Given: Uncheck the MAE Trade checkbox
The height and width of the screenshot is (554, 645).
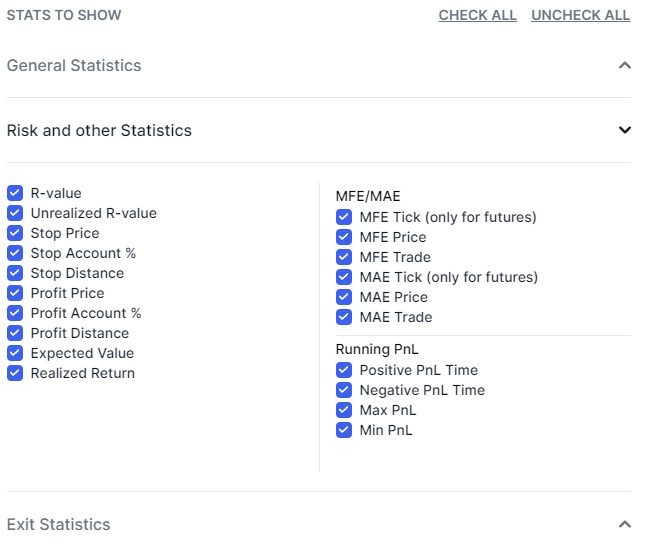Looking at the screenshot, I should 344,317.
